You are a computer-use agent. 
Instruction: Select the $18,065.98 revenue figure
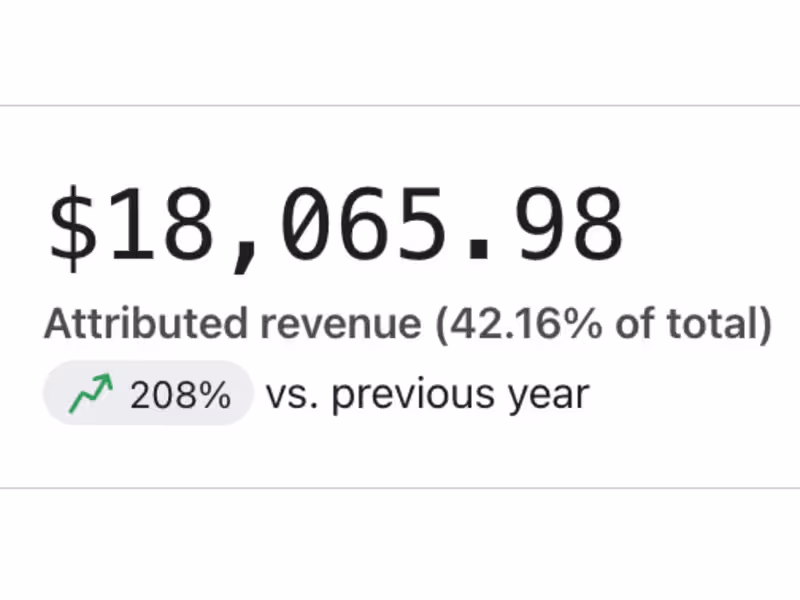tap(336, 226)
